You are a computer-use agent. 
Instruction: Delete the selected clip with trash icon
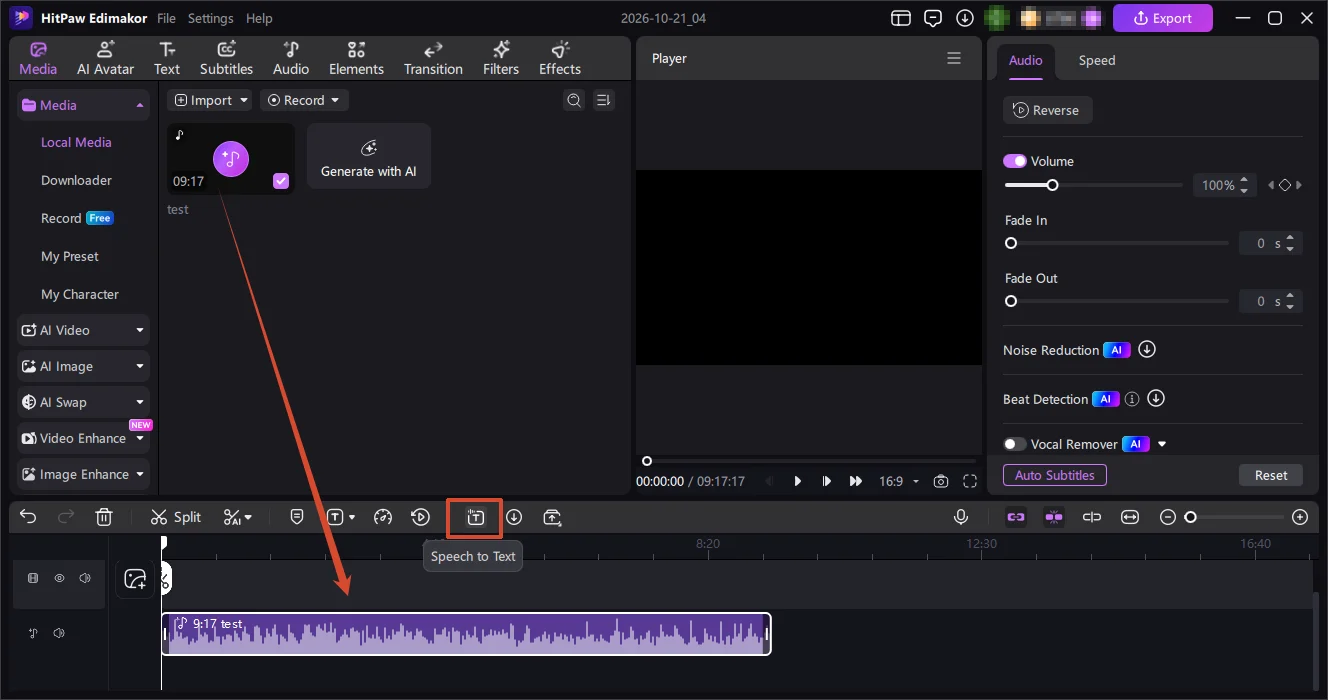(x=104, y=517)
